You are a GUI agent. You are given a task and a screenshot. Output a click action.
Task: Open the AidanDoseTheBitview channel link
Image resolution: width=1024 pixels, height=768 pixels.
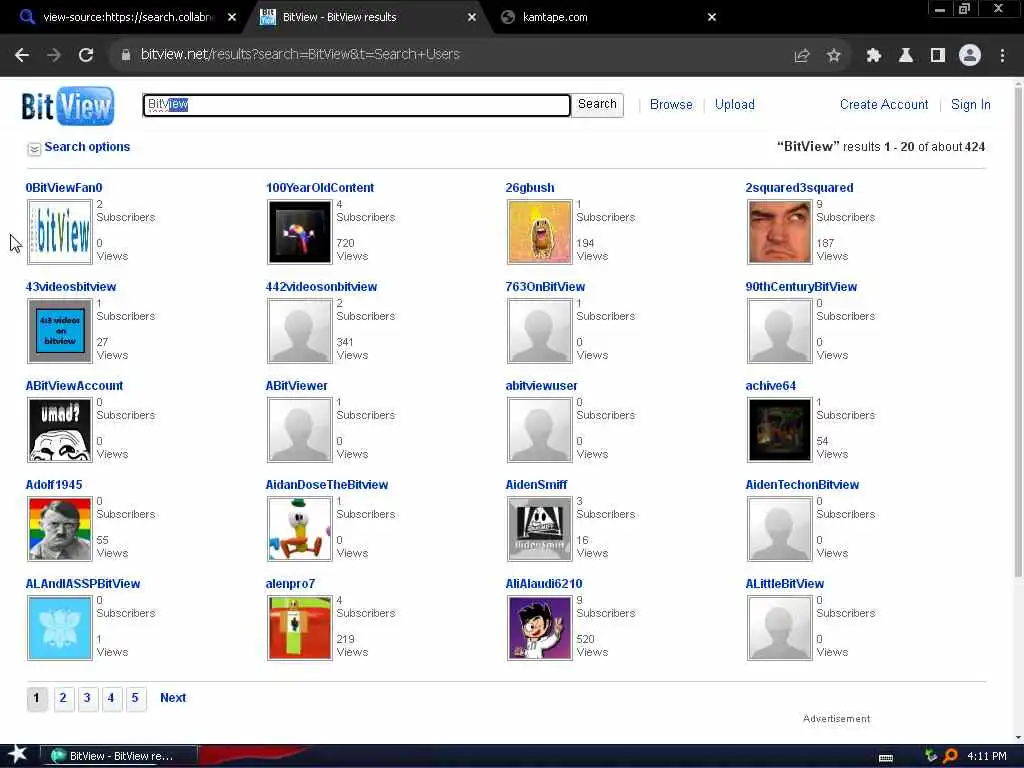327,485
